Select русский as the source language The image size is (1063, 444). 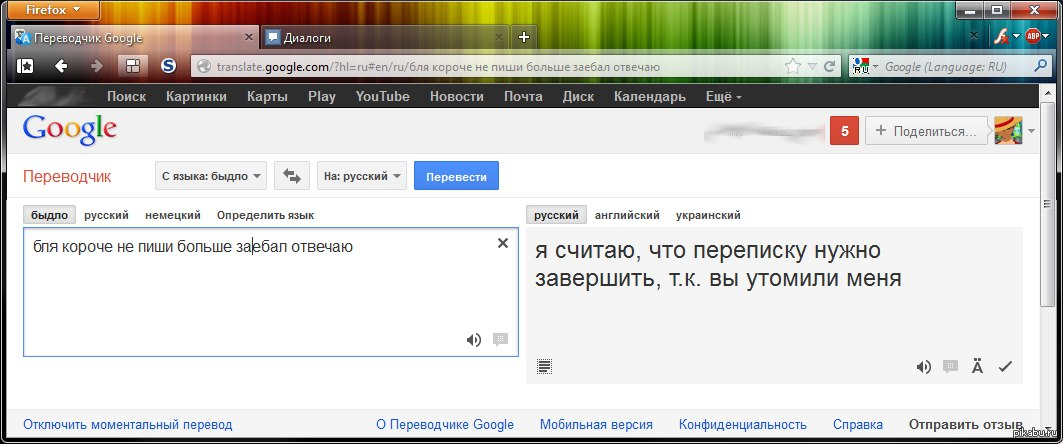pos(106,215)
